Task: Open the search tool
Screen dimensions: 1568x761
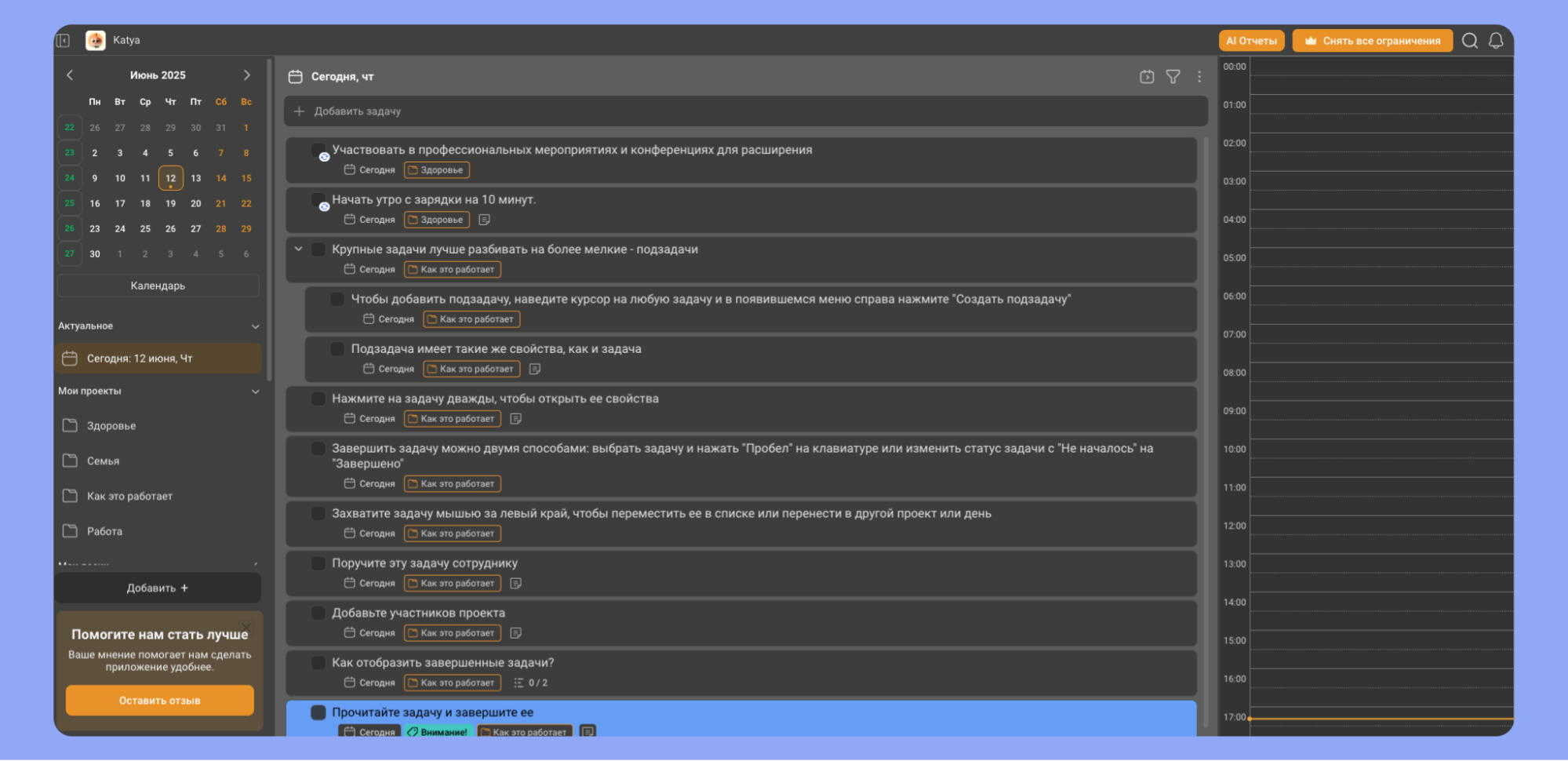Action: (1469, 41)
